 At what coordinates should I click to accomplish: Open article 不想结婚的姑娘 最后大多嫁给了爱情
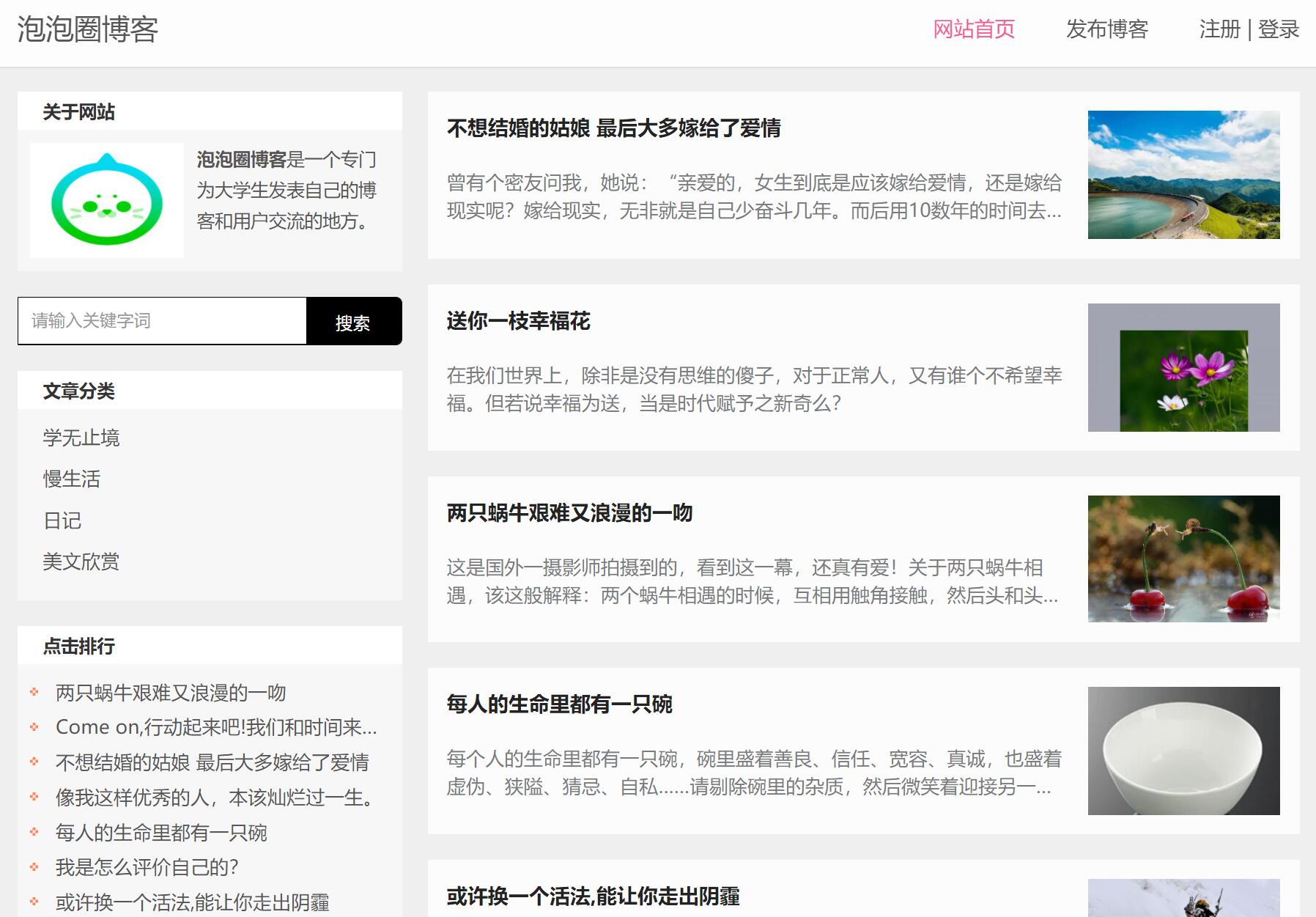pyautogui.click(x=614, y=128)
